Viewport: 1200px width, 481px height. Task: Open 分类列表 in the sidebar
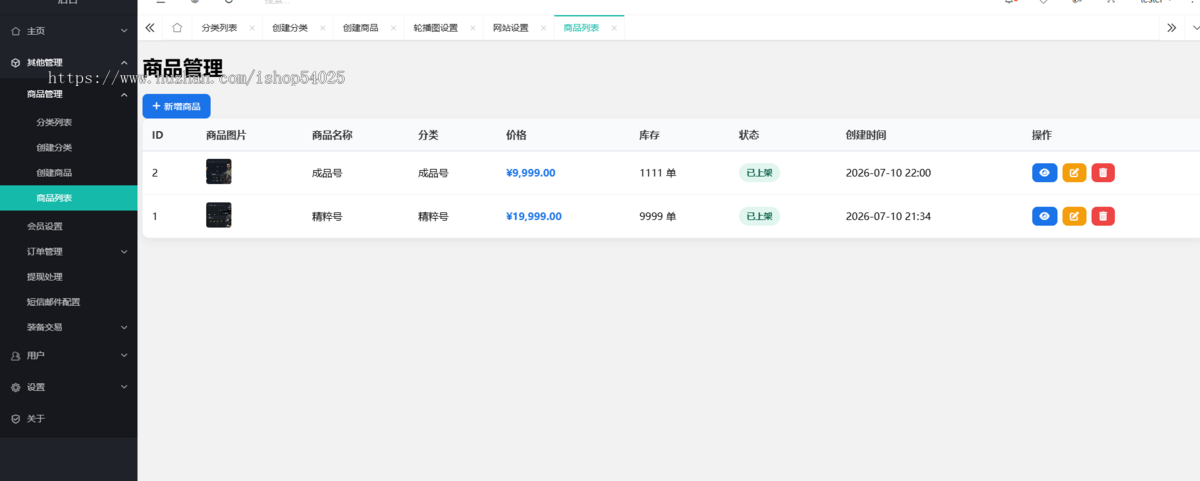coord(54,122)
